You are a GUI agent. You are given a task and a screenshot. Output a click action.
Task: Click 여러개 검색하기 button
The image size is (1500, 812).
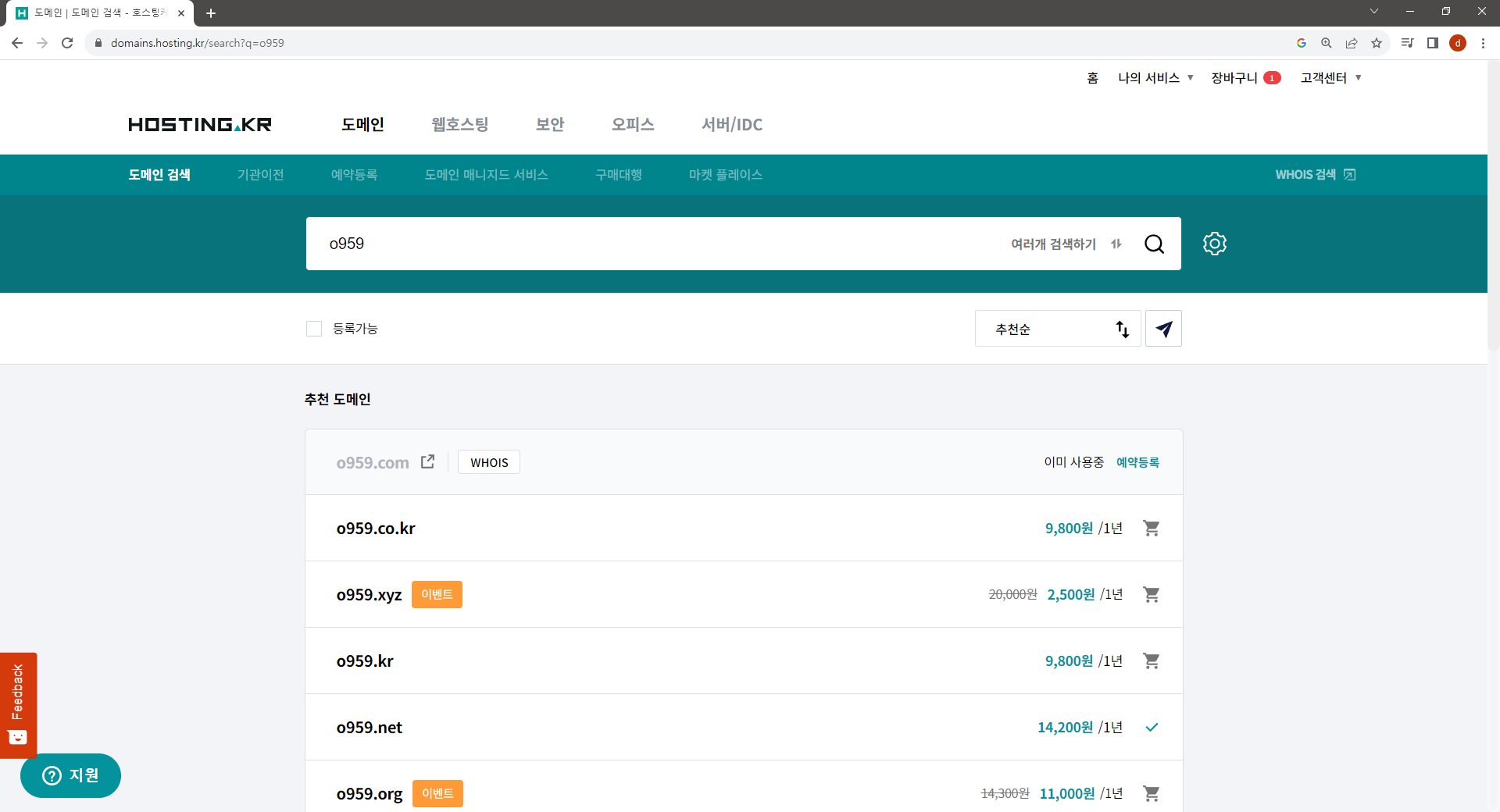click(1066, 244)
